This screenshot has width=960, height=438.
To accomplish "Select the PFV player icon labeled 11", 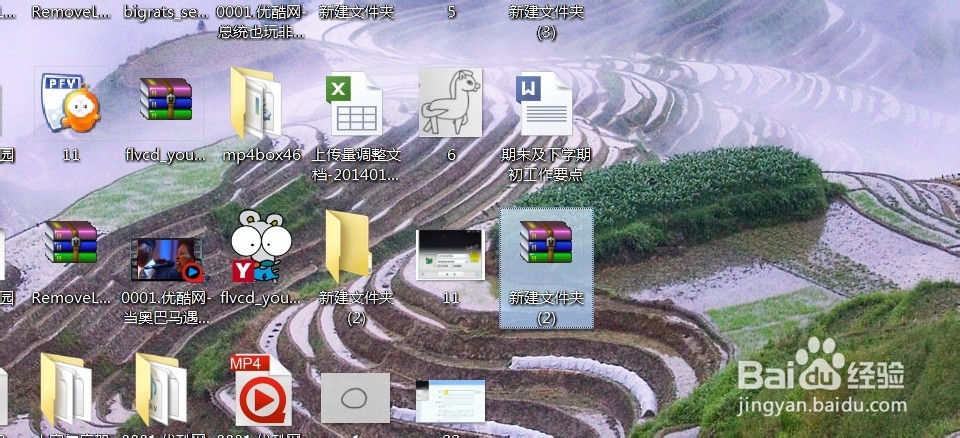I will pos(71,103).
